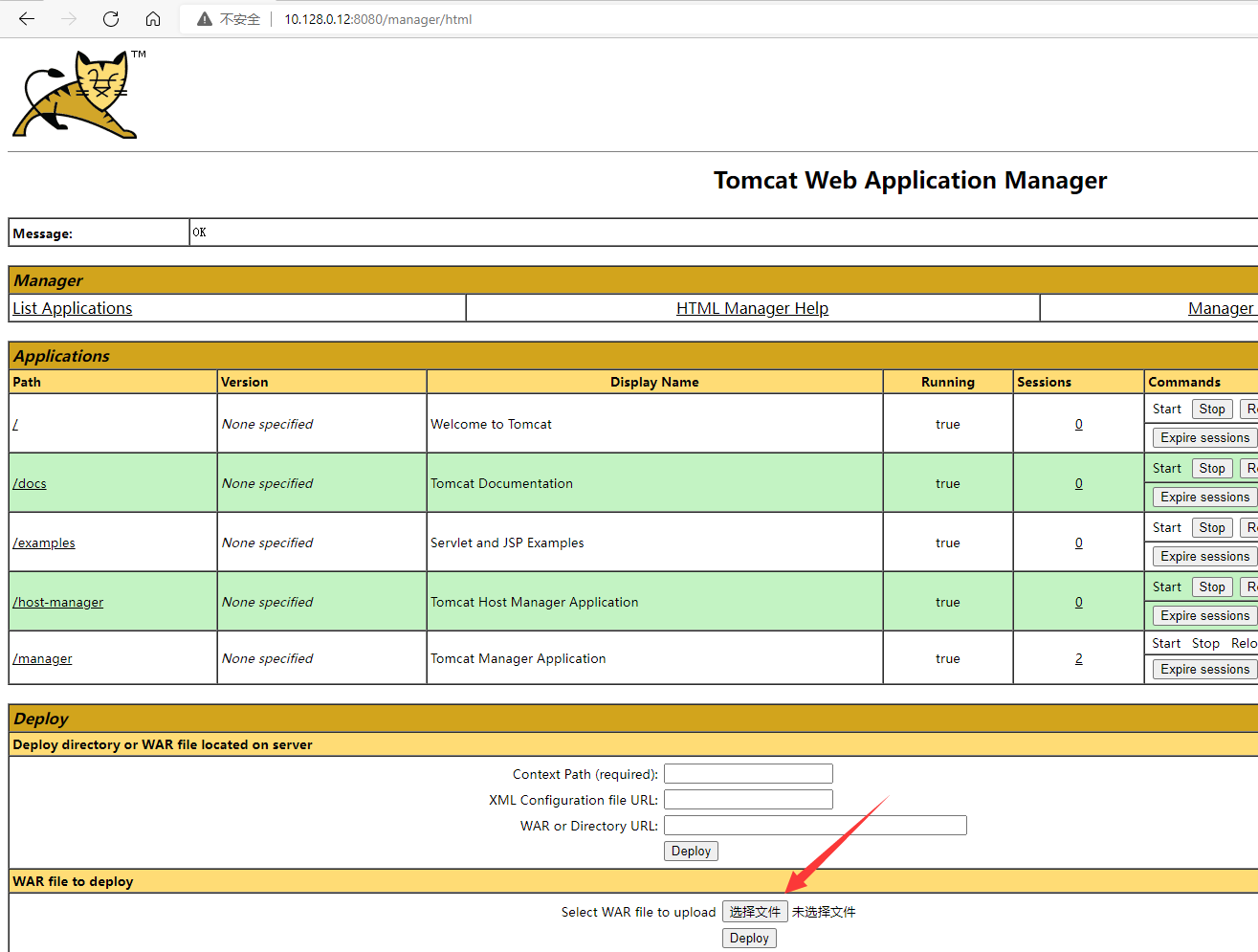1258x952 pixels.
Task: Click 'Tomcat Web Application Manager' heading
Action: pos(910,181)
